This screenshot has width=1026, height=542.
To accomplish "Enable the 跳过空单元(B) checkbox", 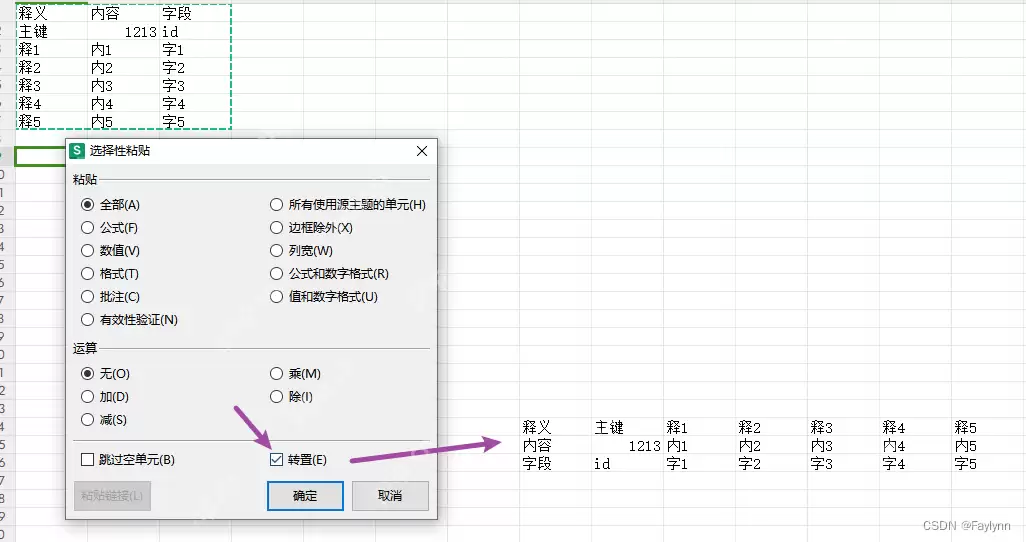I will [128, 460].
